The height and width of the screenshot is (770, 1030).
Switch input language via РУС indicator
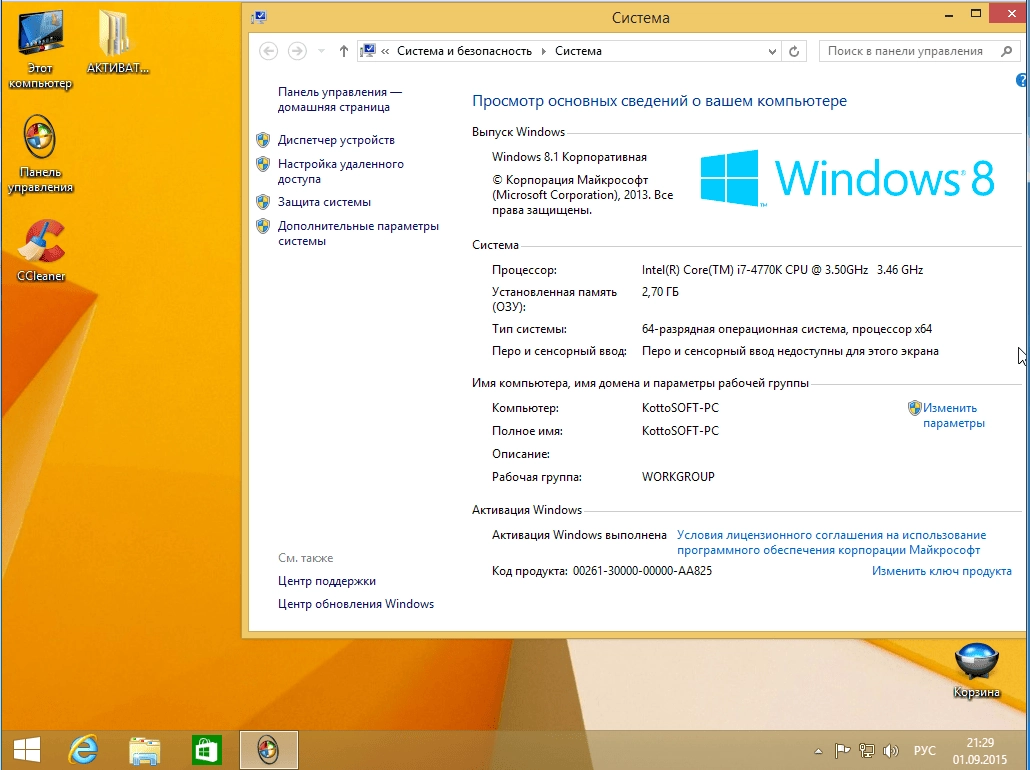click(924, 750)
